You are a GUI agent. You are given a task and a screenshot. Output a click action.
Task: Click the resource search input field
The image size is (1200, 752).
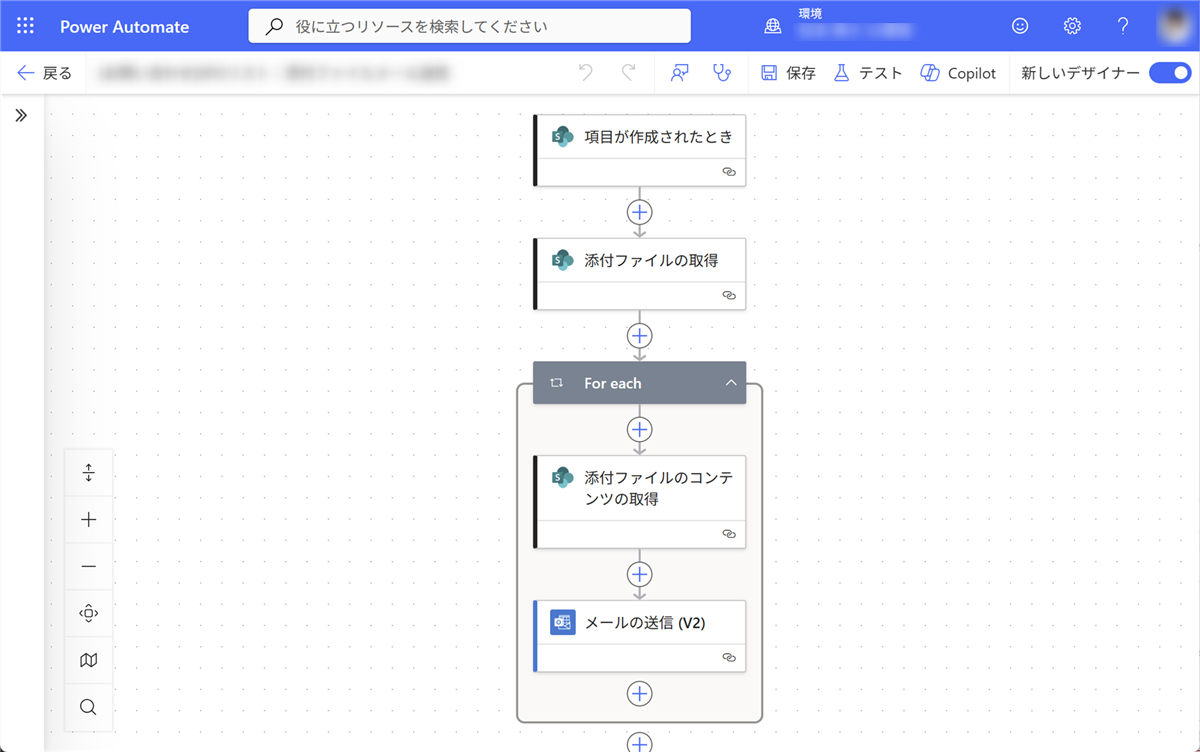(x=470, y=26)
